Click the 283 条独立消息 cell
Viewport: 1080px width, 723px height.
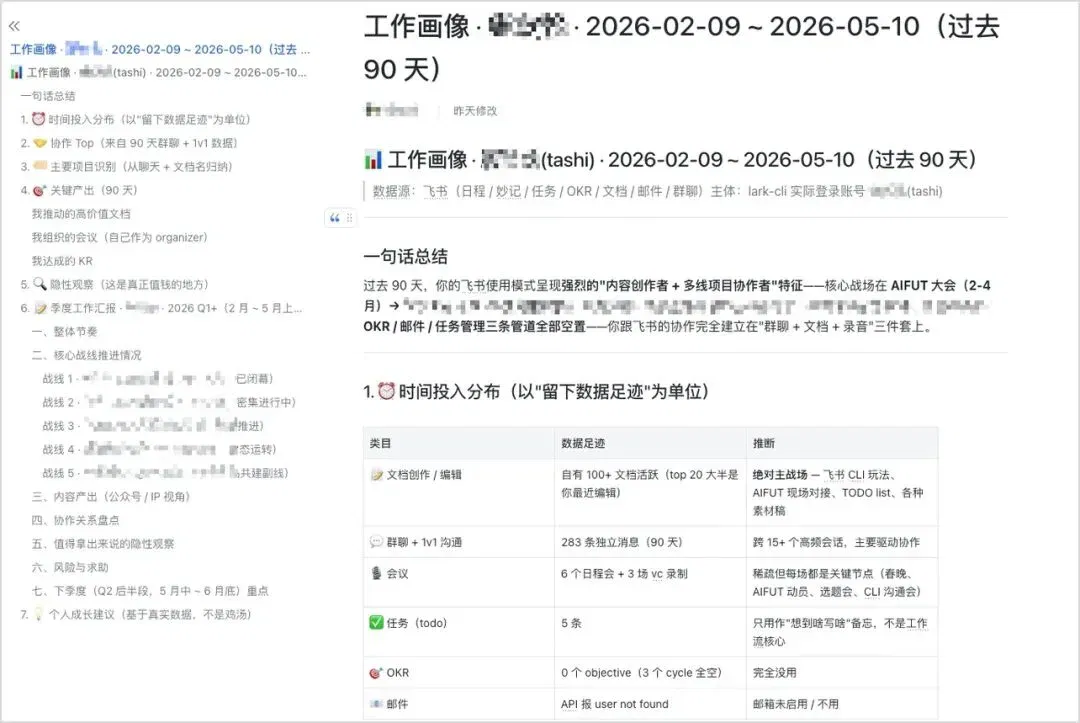pos(650,542)
